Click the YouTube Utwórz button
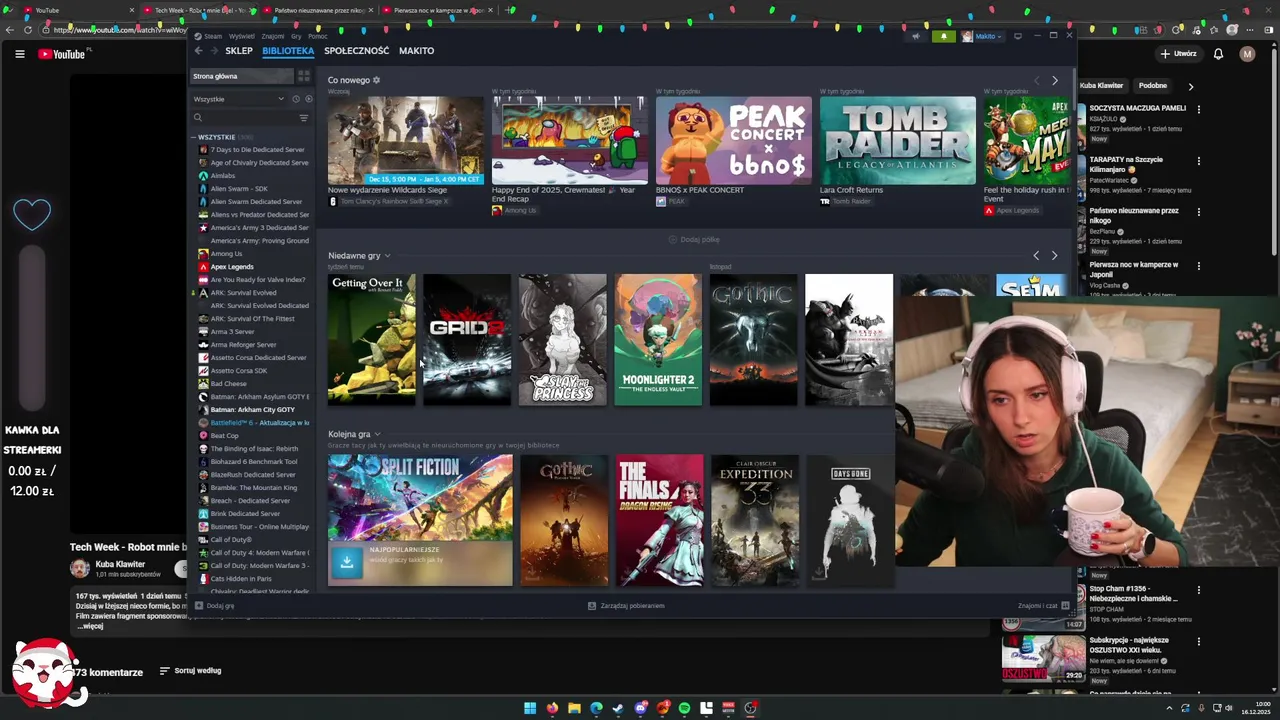Image resolution: width=1280 pixels, height=720 pixels. tap(1178, 54)
